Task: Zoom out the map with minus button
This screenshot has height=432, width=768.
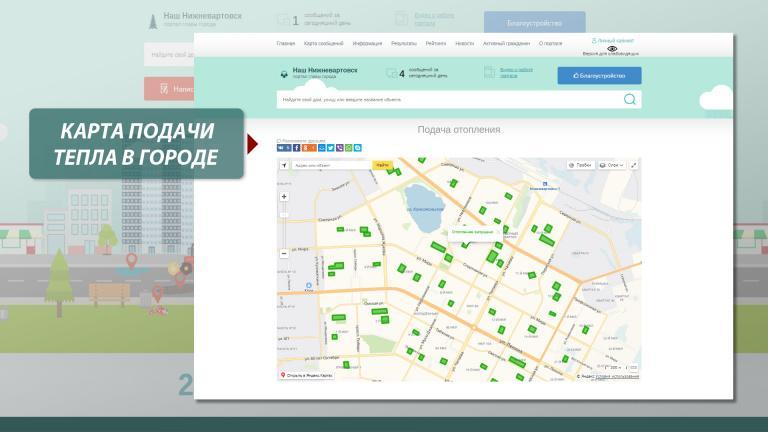Action: coord(284,253)
